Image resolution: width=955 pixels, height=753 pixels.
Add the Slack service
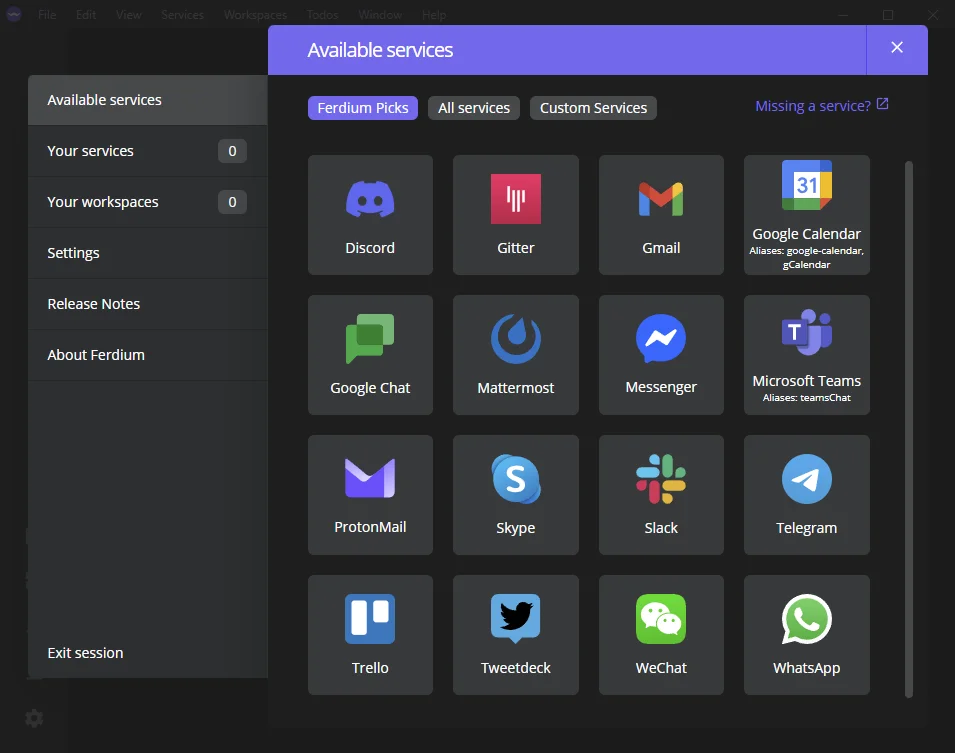(x=661, y=495)
